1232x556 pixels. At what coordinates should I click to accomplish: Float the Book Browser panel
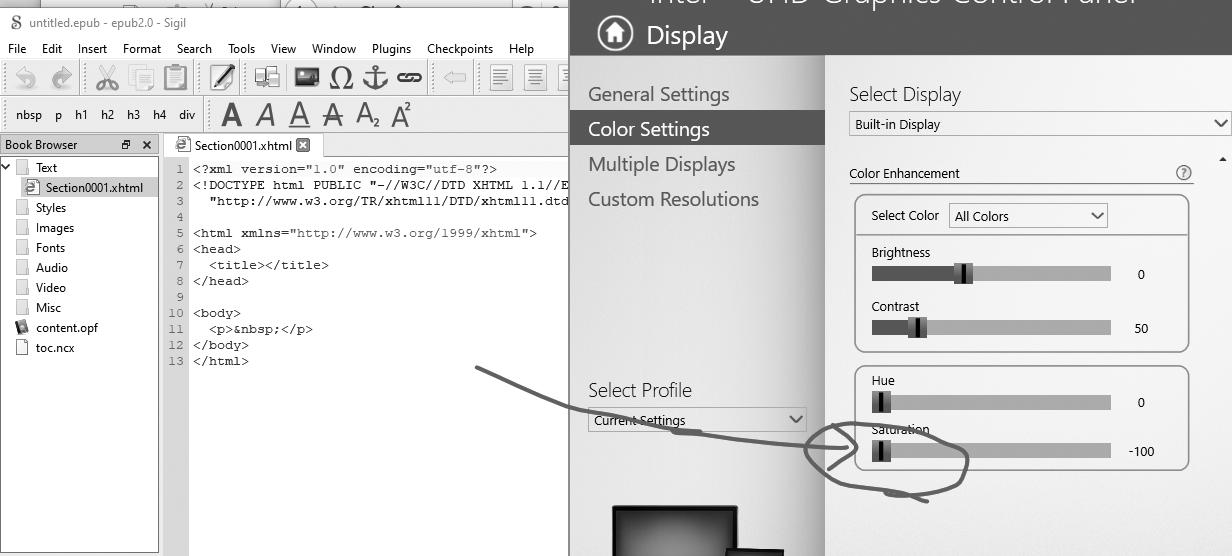[126, 145]
